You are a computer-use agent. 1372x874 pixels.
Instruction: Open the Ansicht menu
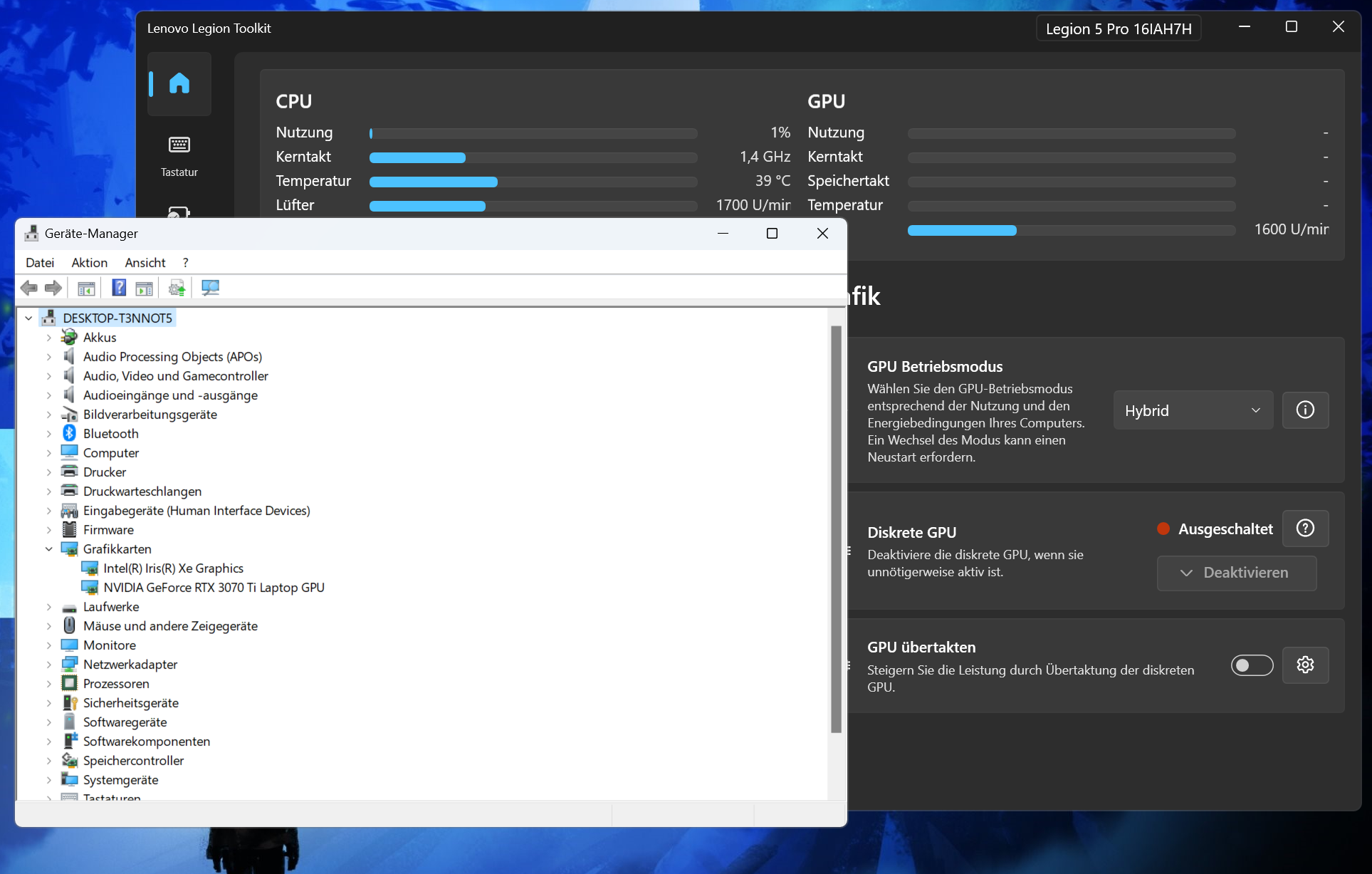pyautogui.click(x=145, y=263)
